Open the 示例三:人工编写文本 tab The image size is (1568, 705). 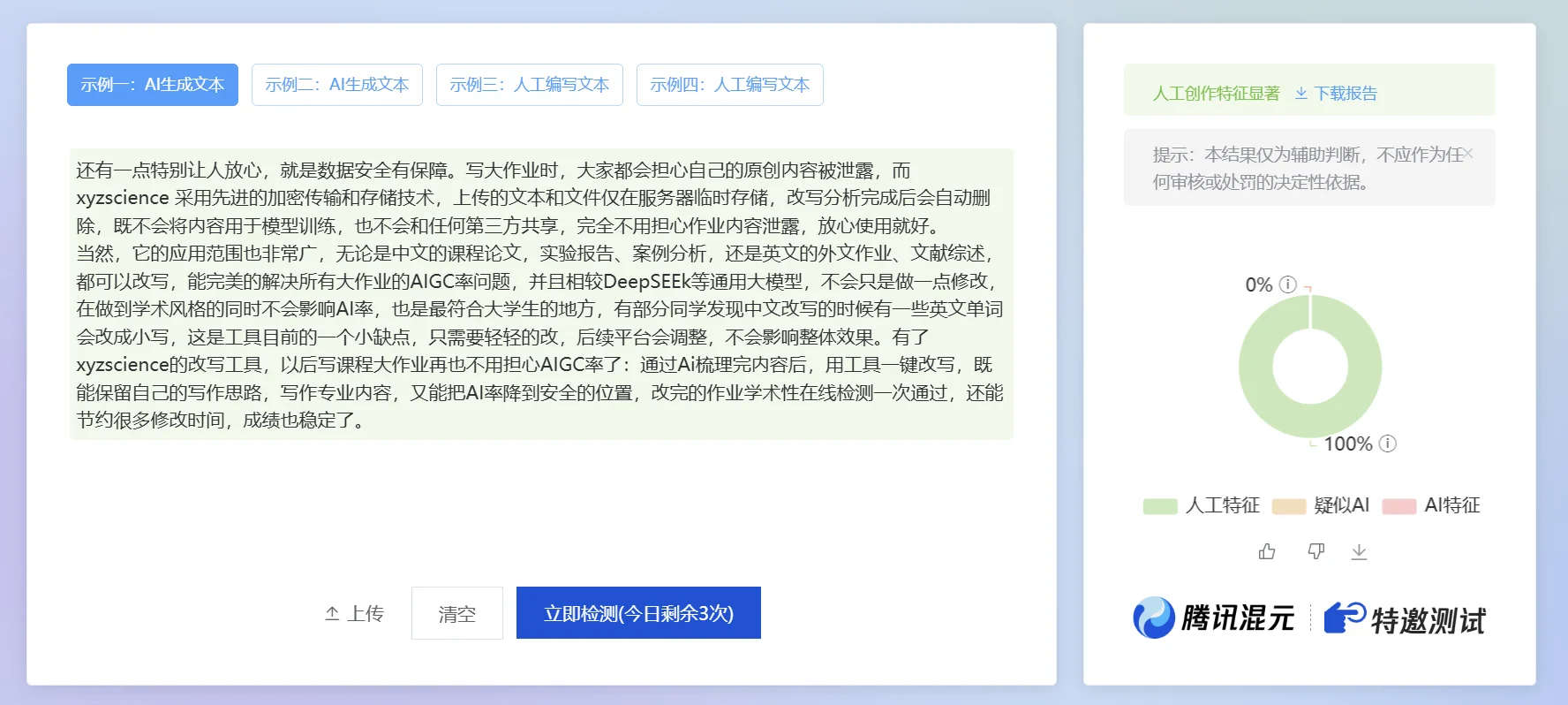click(x=530, y=85)
